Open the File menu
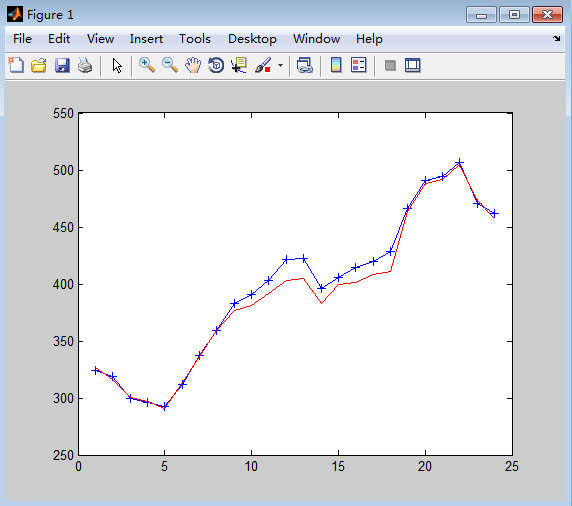Image resolution: width=572 pixels, height=506 pixels. point(22,39)
